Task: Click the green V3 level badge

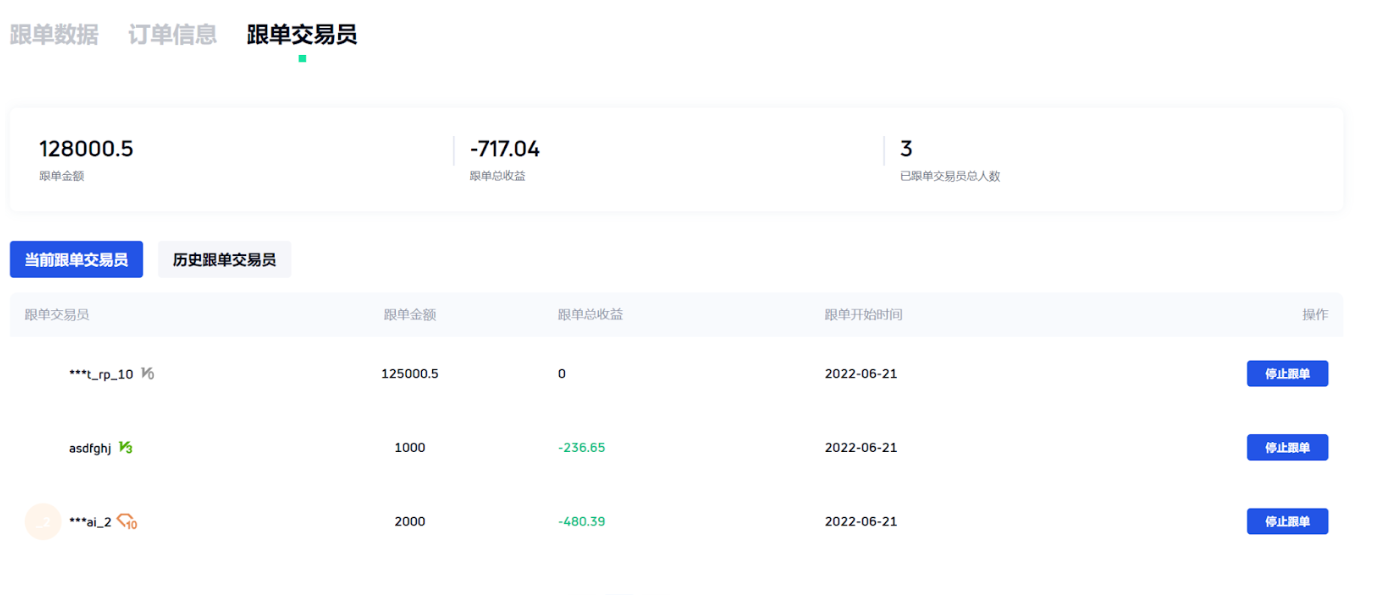Action: pyautogui.click(x=125, y=448)
